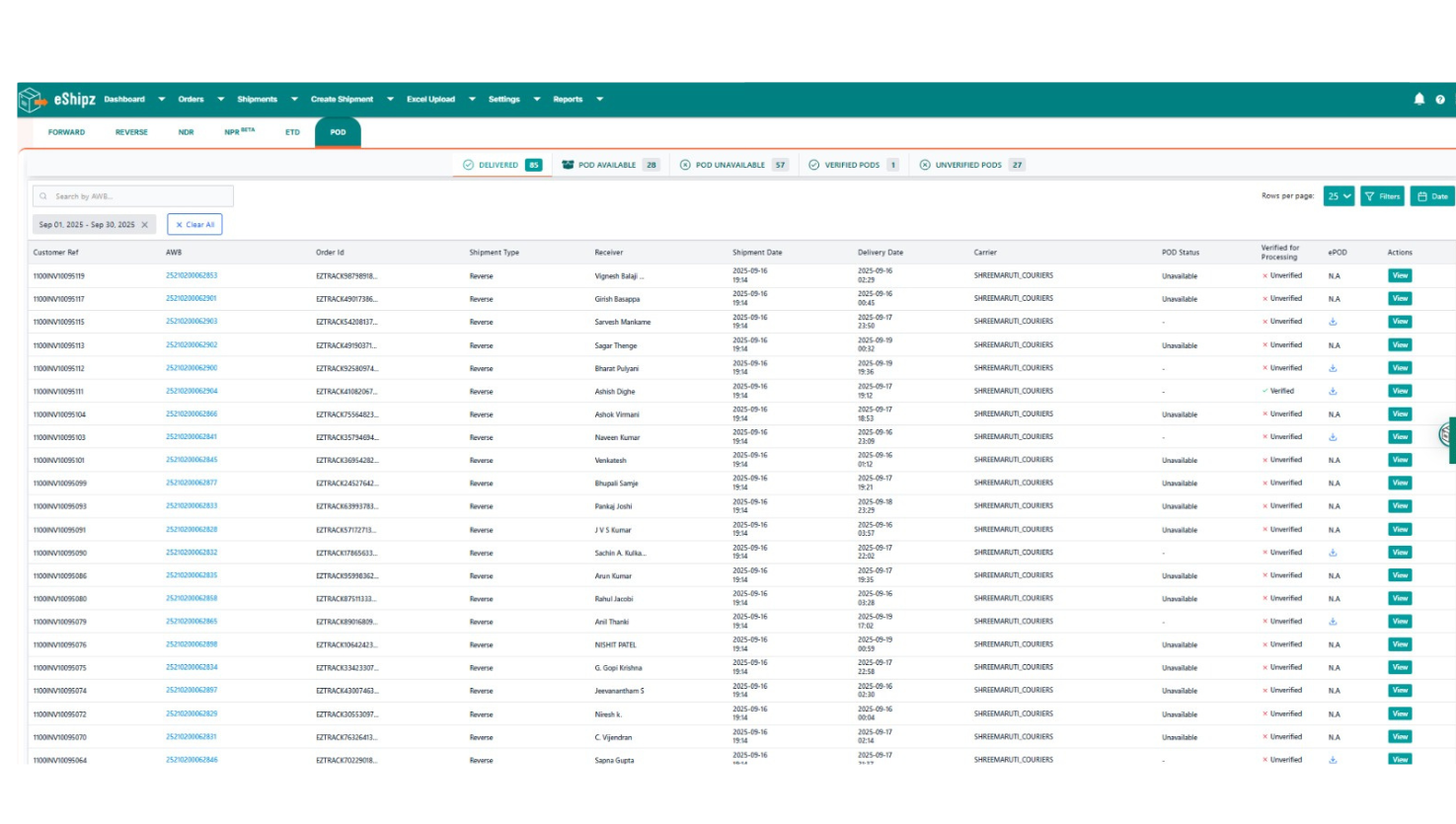Download ePOD for Anil Thanki row
The height and width of the screenshot is (824, 1456).
pyautogui.click(x=1333, y=622)
